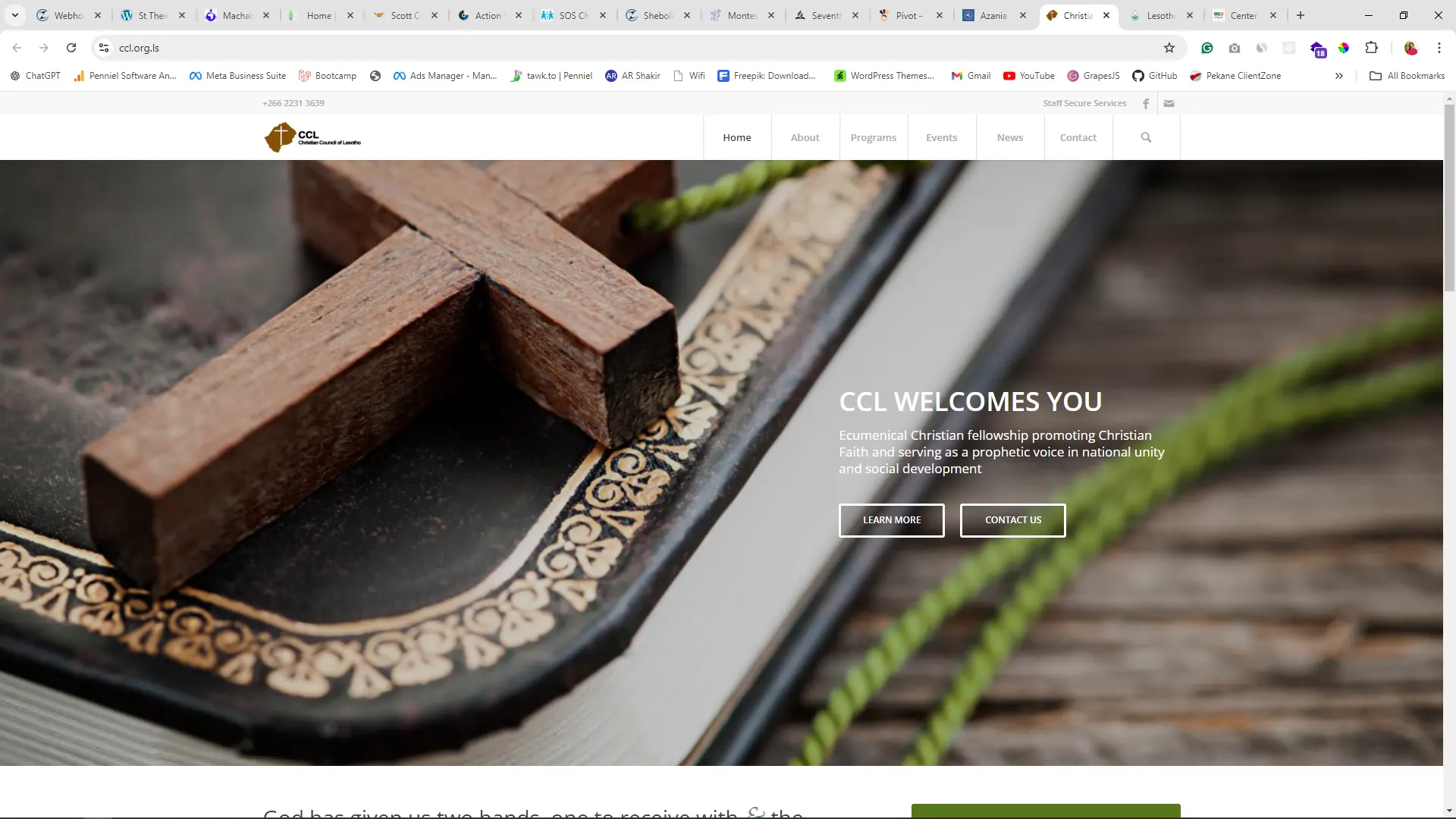Click the vertical page scrollbar thumb

click(x=1449, y=197)
